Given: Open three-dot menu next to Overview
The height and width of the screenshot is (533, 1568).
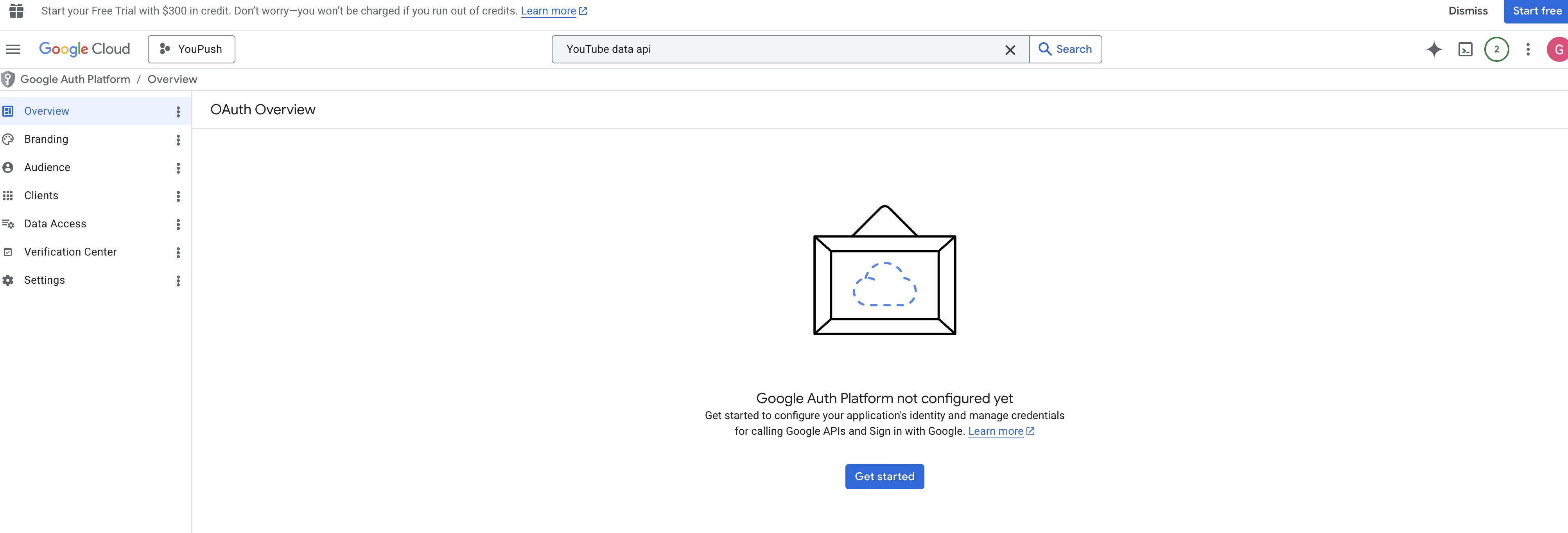Looking at the screenshot, I should [x=178, y=112].
